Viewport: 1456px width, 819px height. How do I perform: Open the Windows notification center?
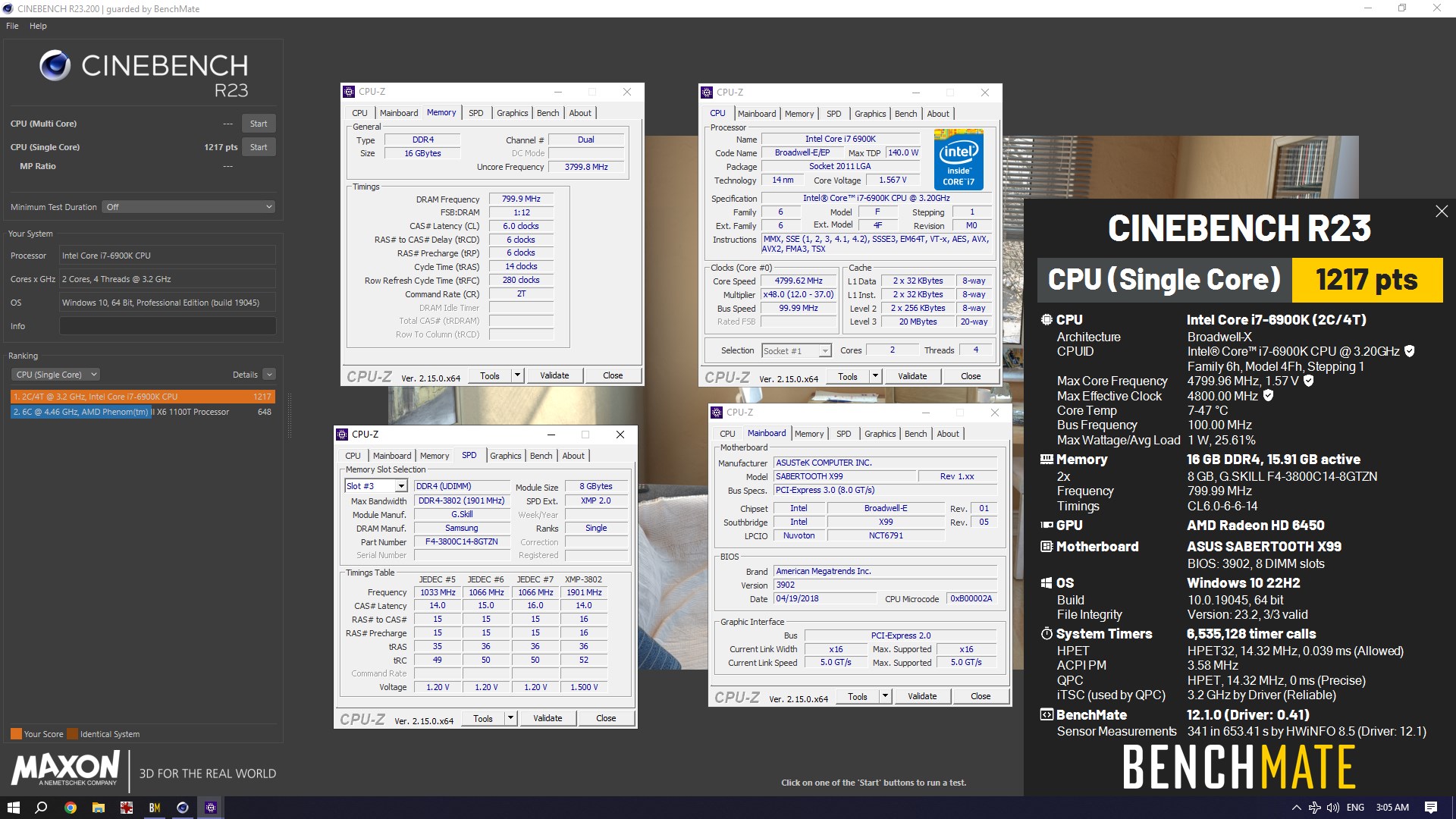coord(1431,808)
